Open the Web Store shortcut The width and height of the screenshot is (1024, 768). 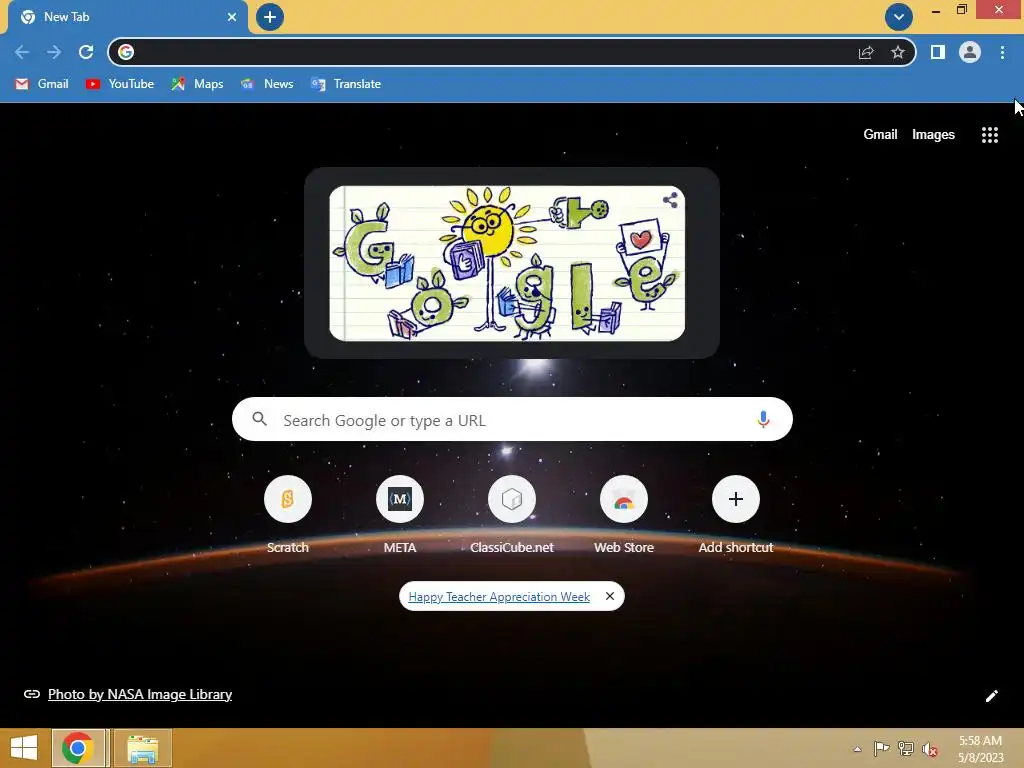pos(624,515)
